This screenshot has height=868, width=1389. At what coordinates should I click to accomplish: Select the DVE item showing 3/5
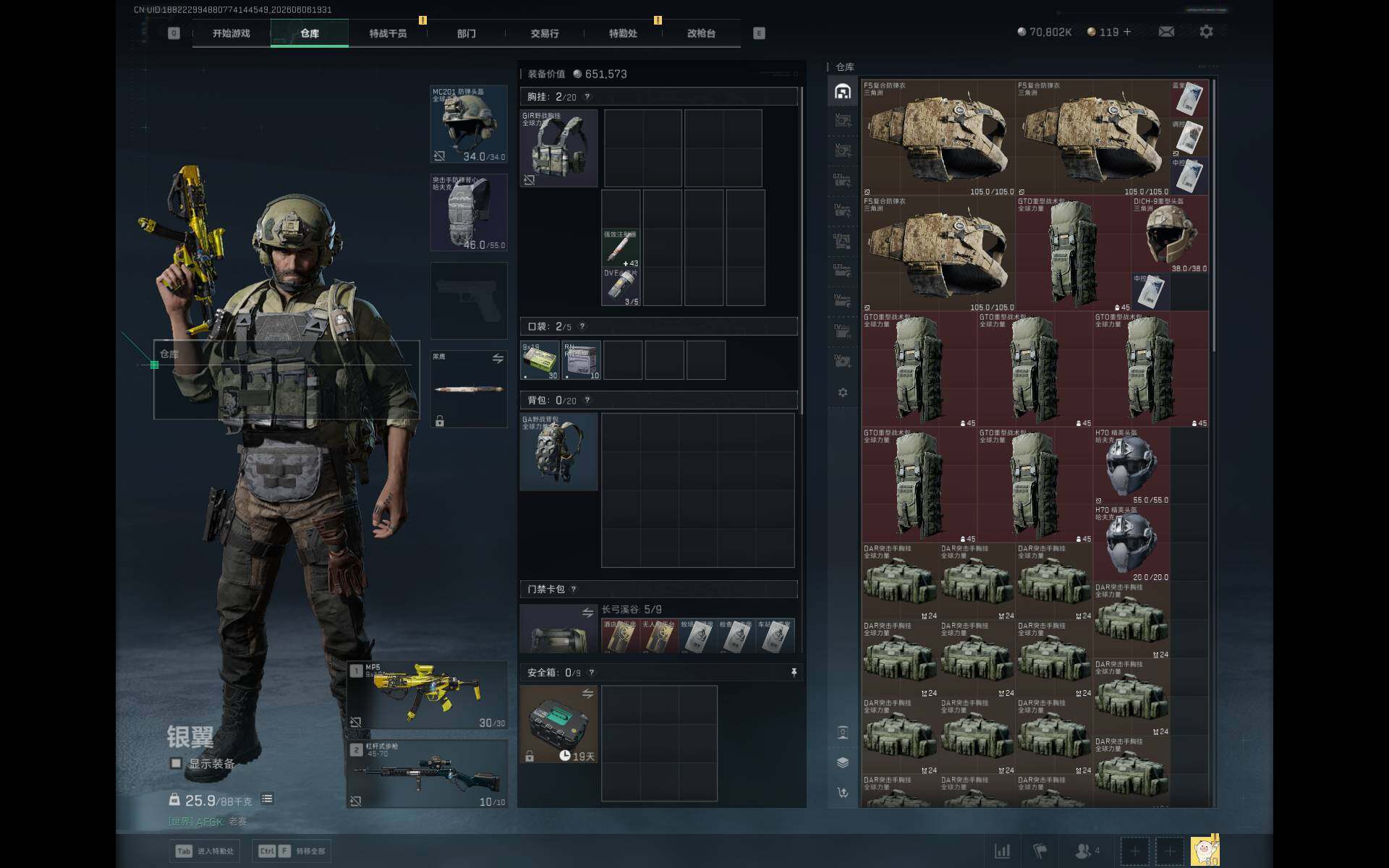coord(621,287)
